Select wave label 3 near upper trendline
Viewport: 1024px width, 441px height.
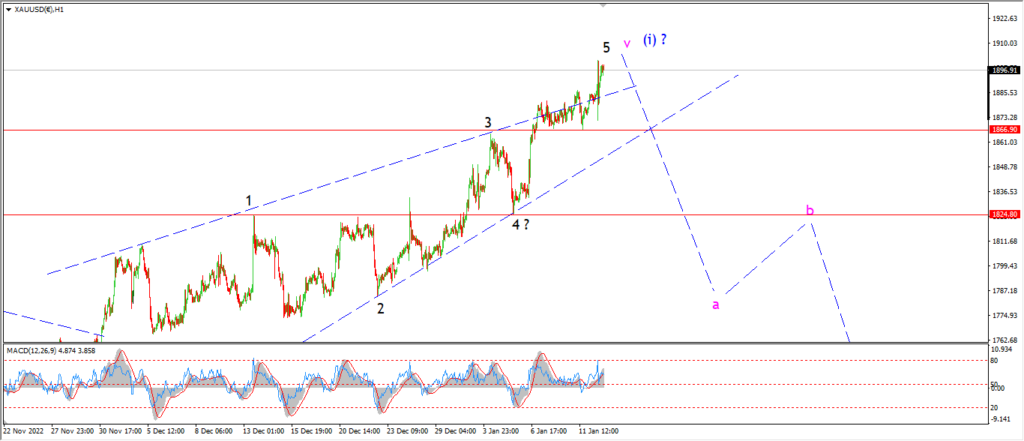488,123
